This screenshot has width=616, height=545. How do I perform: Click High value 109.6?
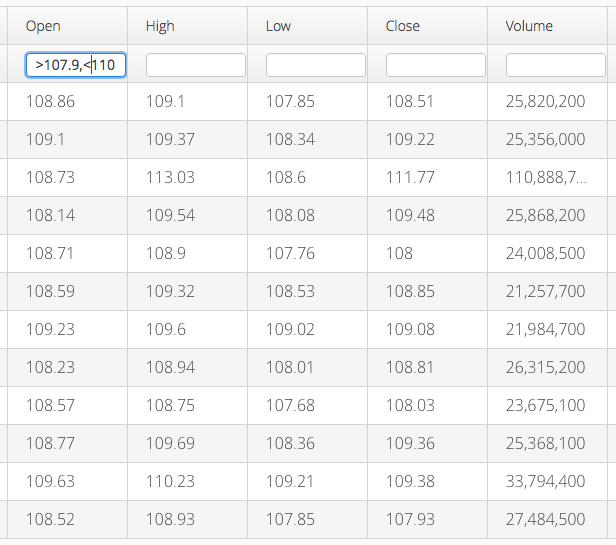[x=166, y=329]
